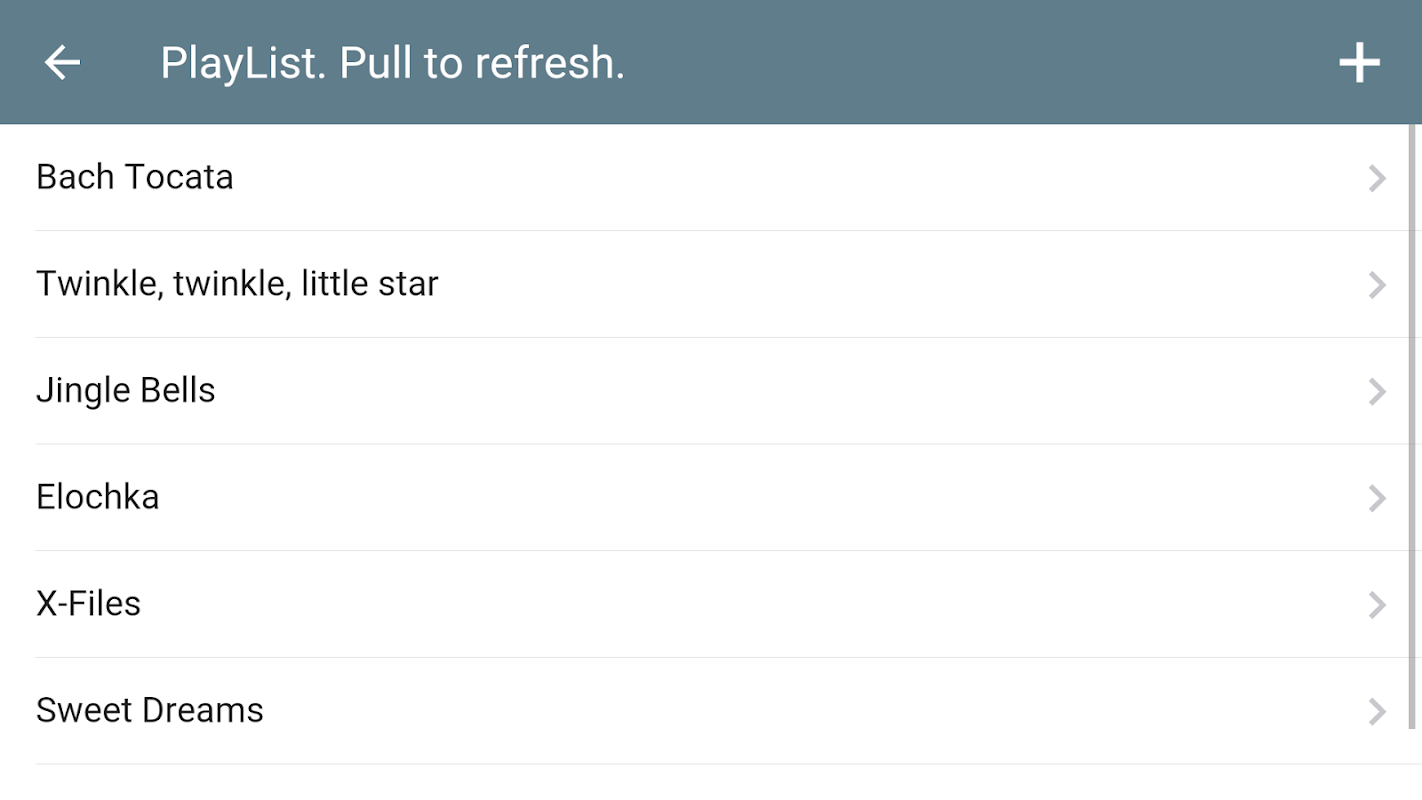Tap the X-Files list item

pos(89,604)
